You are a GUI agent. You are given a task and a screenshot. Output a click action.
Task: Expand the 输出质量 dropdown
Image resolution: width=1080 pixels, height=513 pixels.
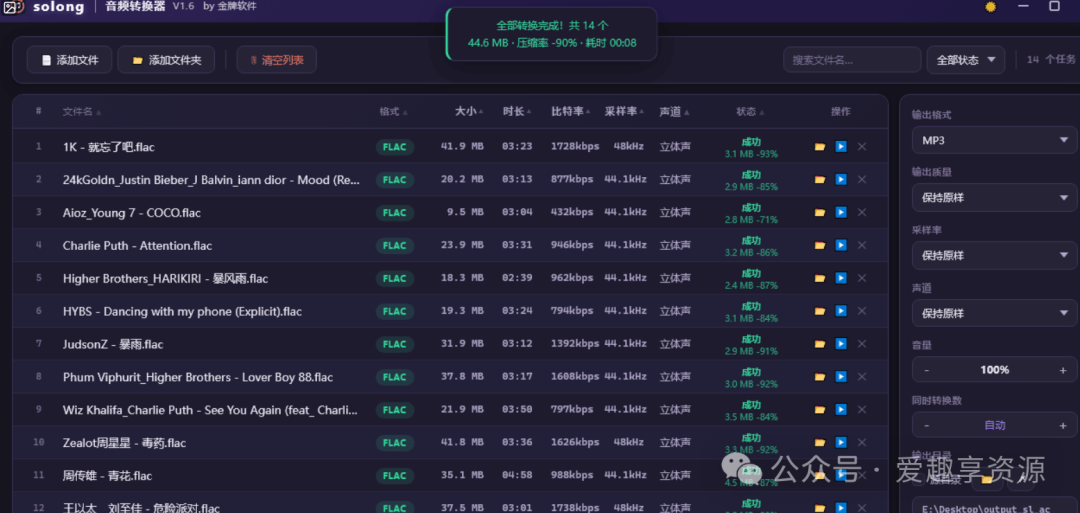994,198
